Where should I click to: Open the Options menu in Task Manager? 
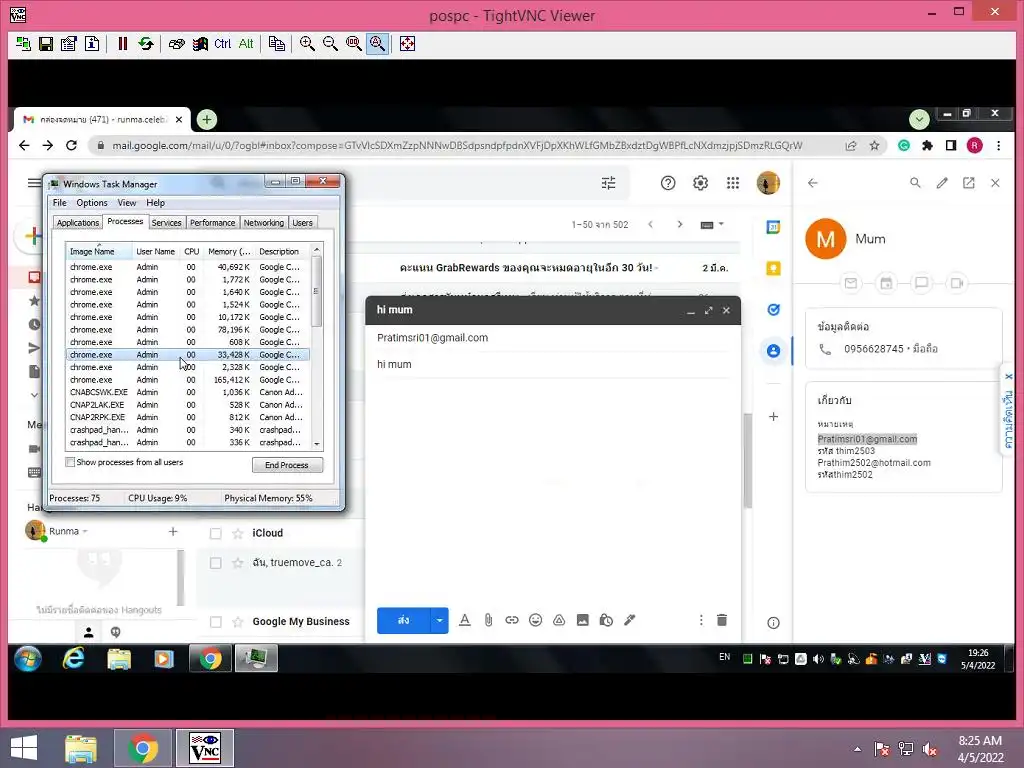[x=91, y=203]
